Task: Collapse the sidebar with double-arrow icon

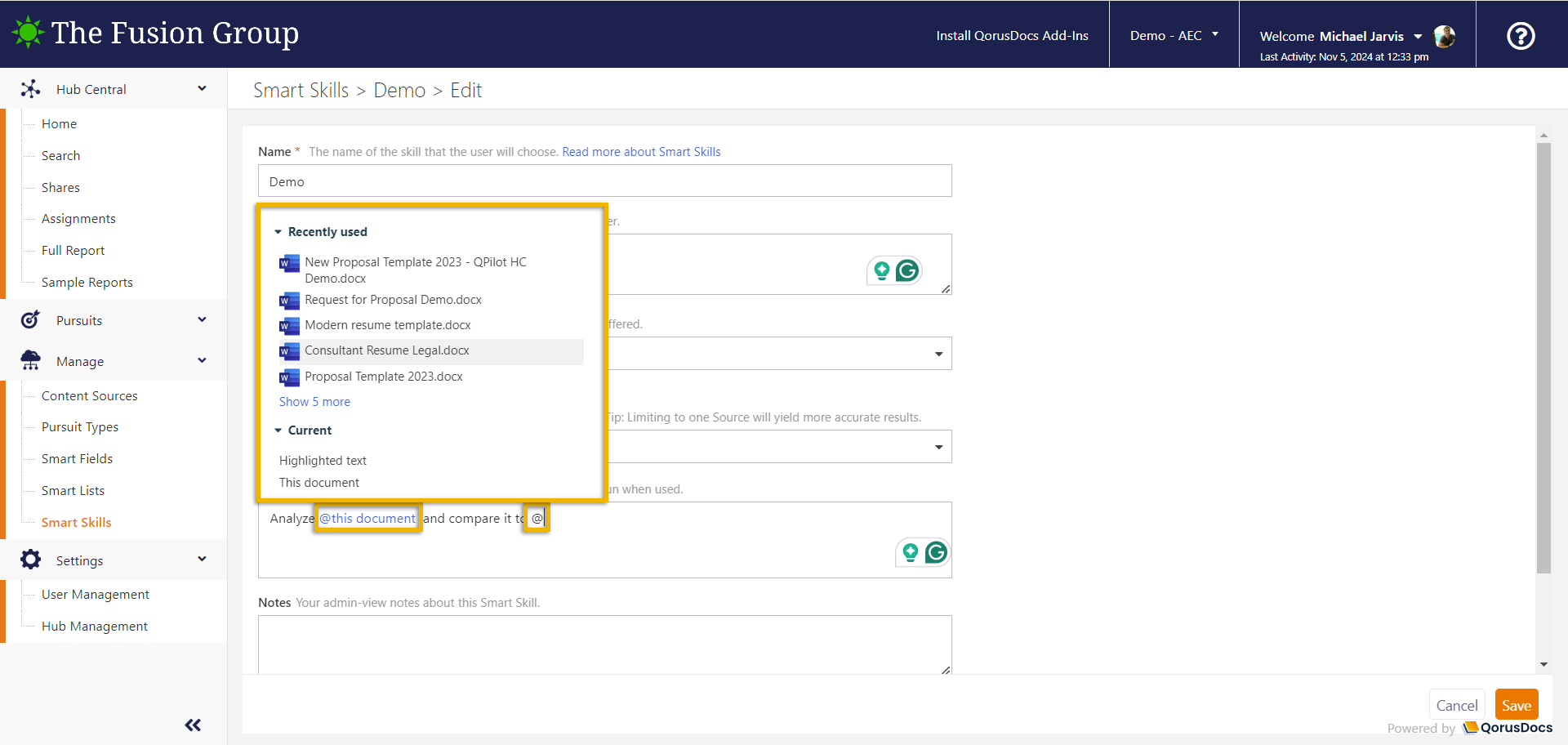Action: [x=193, y=725]
